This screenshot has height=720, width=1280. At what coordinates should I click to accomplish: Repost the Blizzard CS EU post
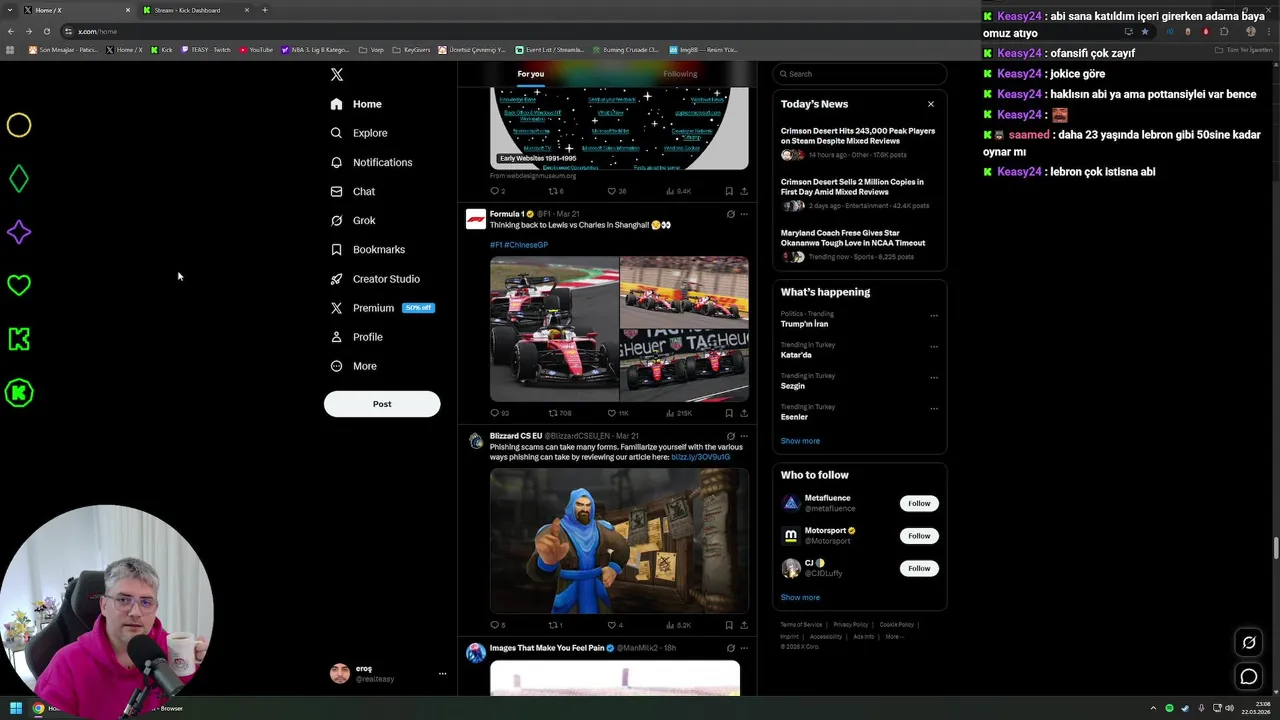click(x=553, y=625)
